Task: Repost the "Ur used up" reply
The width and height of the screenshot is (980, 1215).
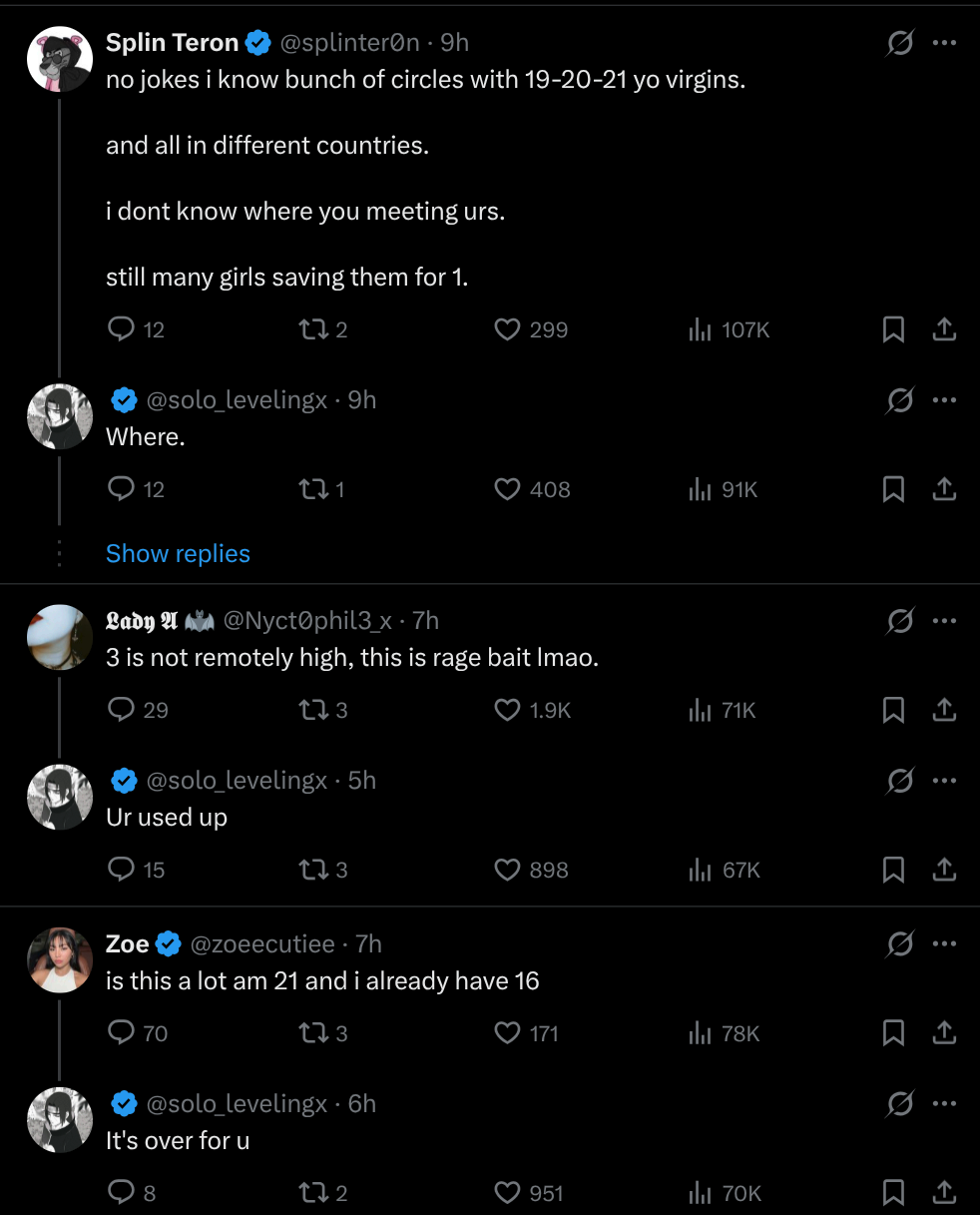Action: click(x=310, y=870)
